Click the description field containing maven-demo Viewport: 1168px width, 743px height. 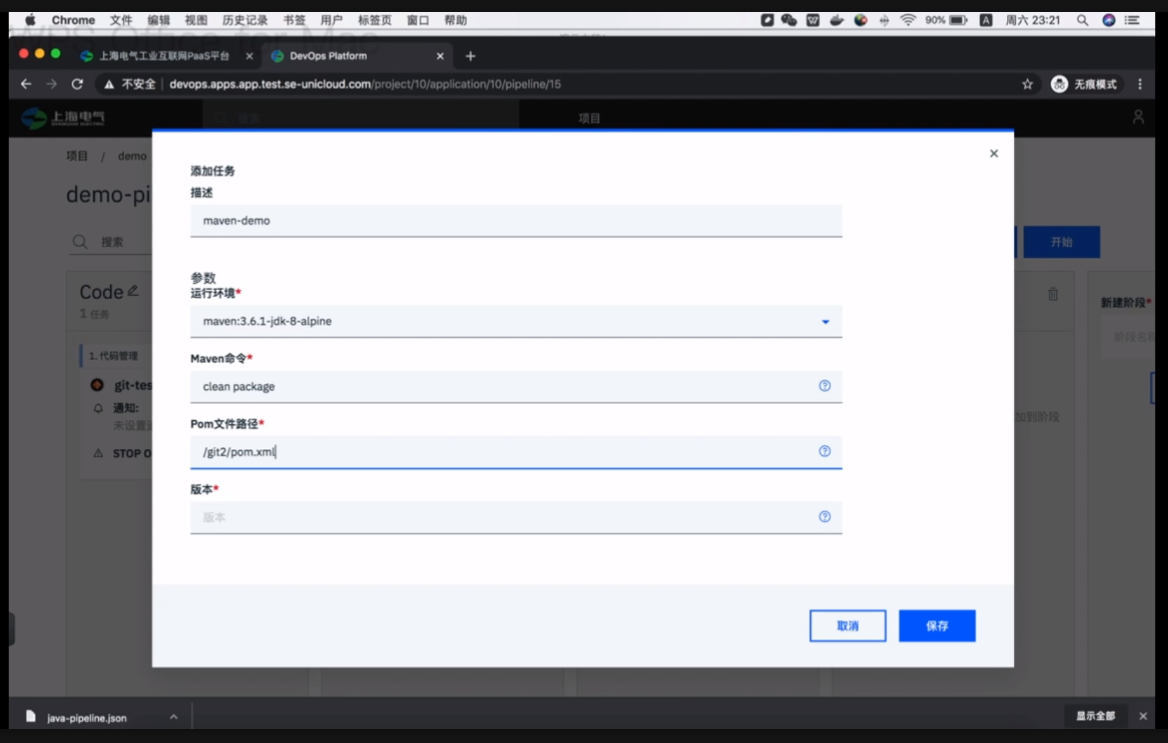(x=515, y=221)
